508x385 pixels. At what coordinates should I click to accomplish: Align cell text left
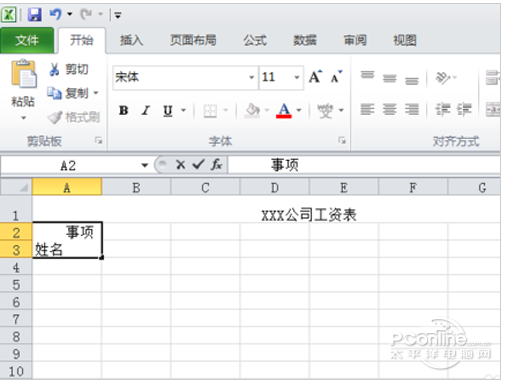click(x=367, y=109)
